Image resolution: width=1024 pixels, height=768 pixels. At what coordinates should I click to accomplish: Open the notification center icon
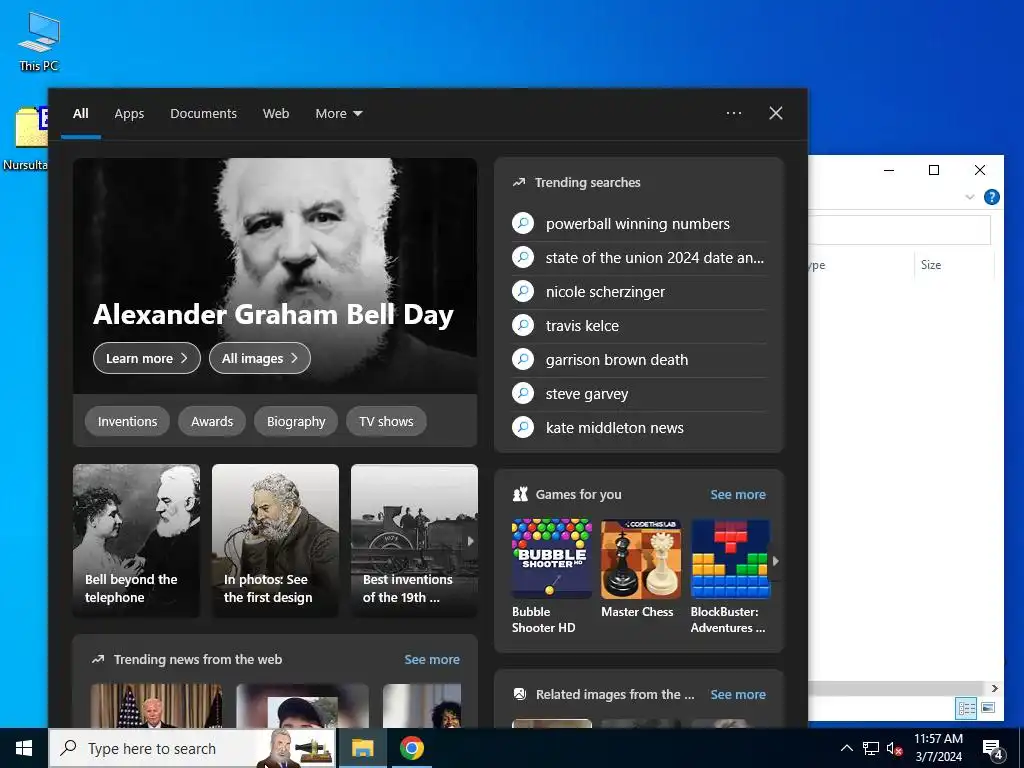(x=992, y=748)
